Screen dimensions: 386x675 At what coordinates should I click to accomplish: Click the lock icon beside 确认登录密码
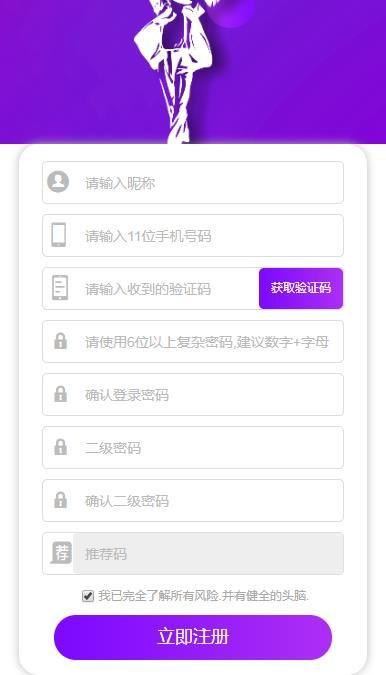60,394
